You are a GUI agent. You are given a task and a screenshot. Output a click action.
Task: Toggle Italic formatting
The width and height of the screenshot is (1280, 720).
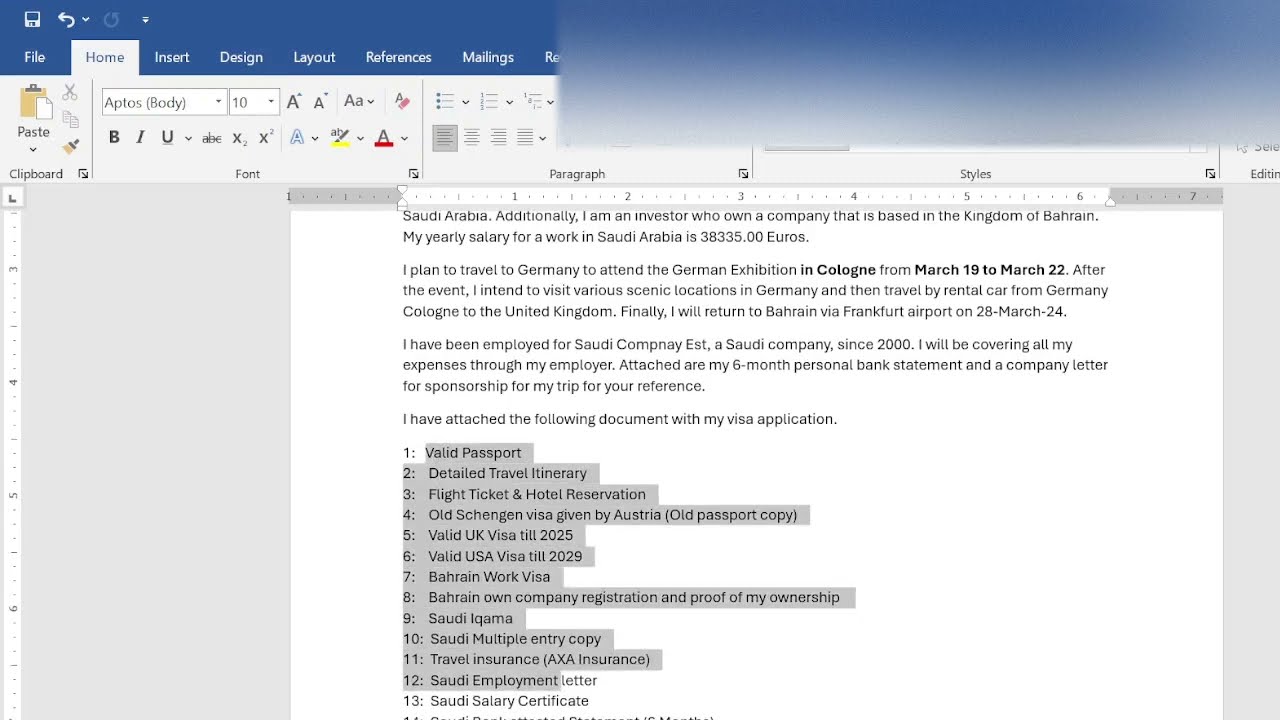140,138
